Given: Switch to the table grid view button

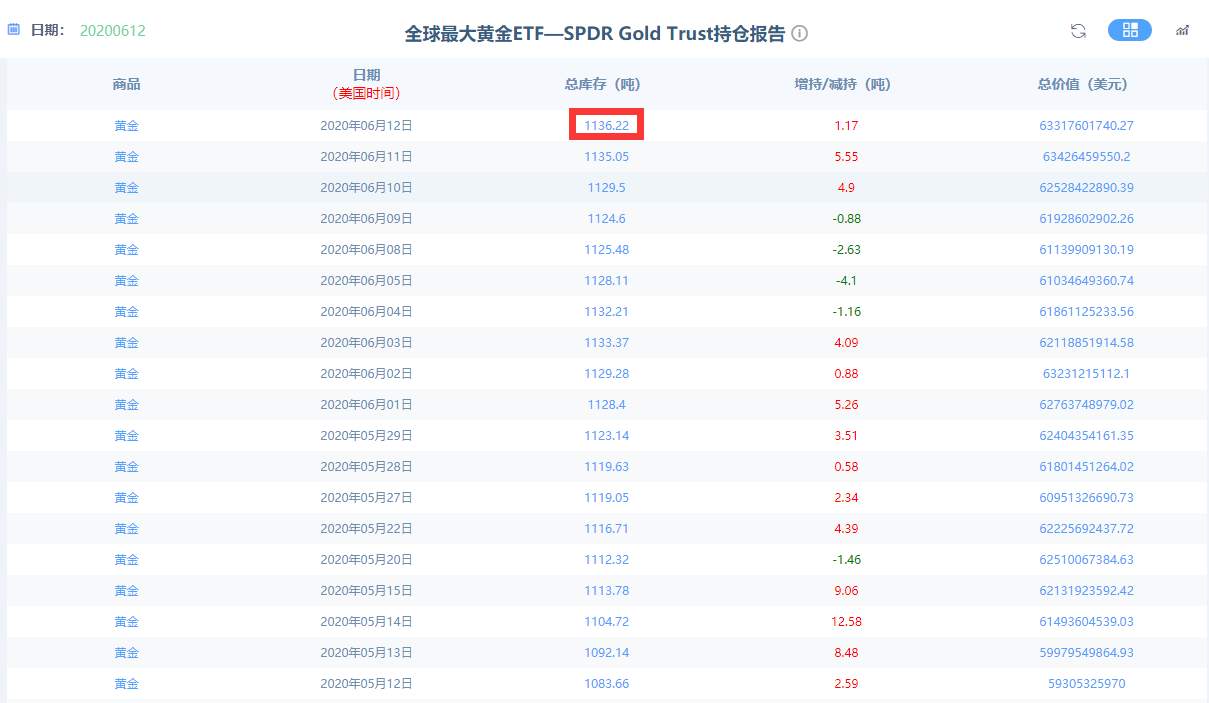Looking at the screenshot, I should pyautogui.click(x=1130, y=30).
